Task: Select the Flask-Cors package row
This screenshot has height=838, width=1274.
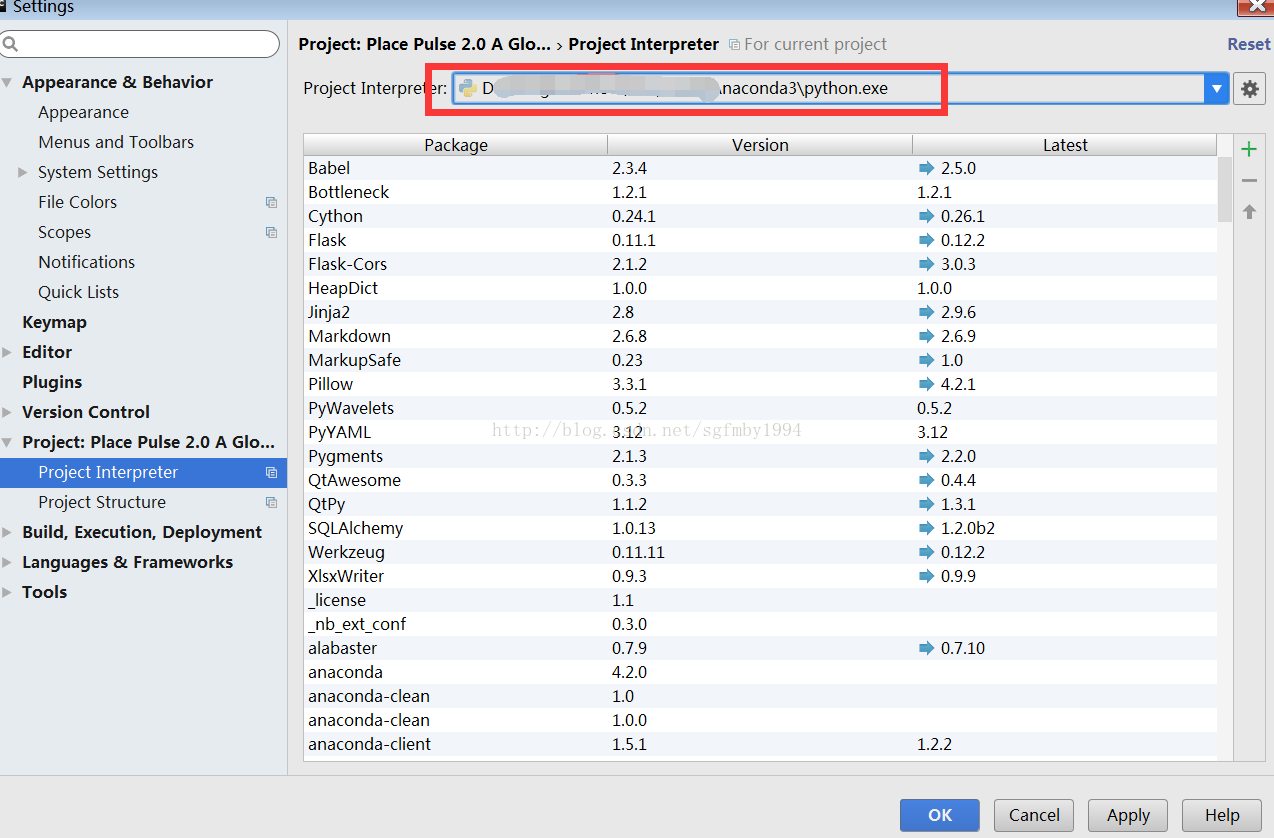Action: [760, 264]
